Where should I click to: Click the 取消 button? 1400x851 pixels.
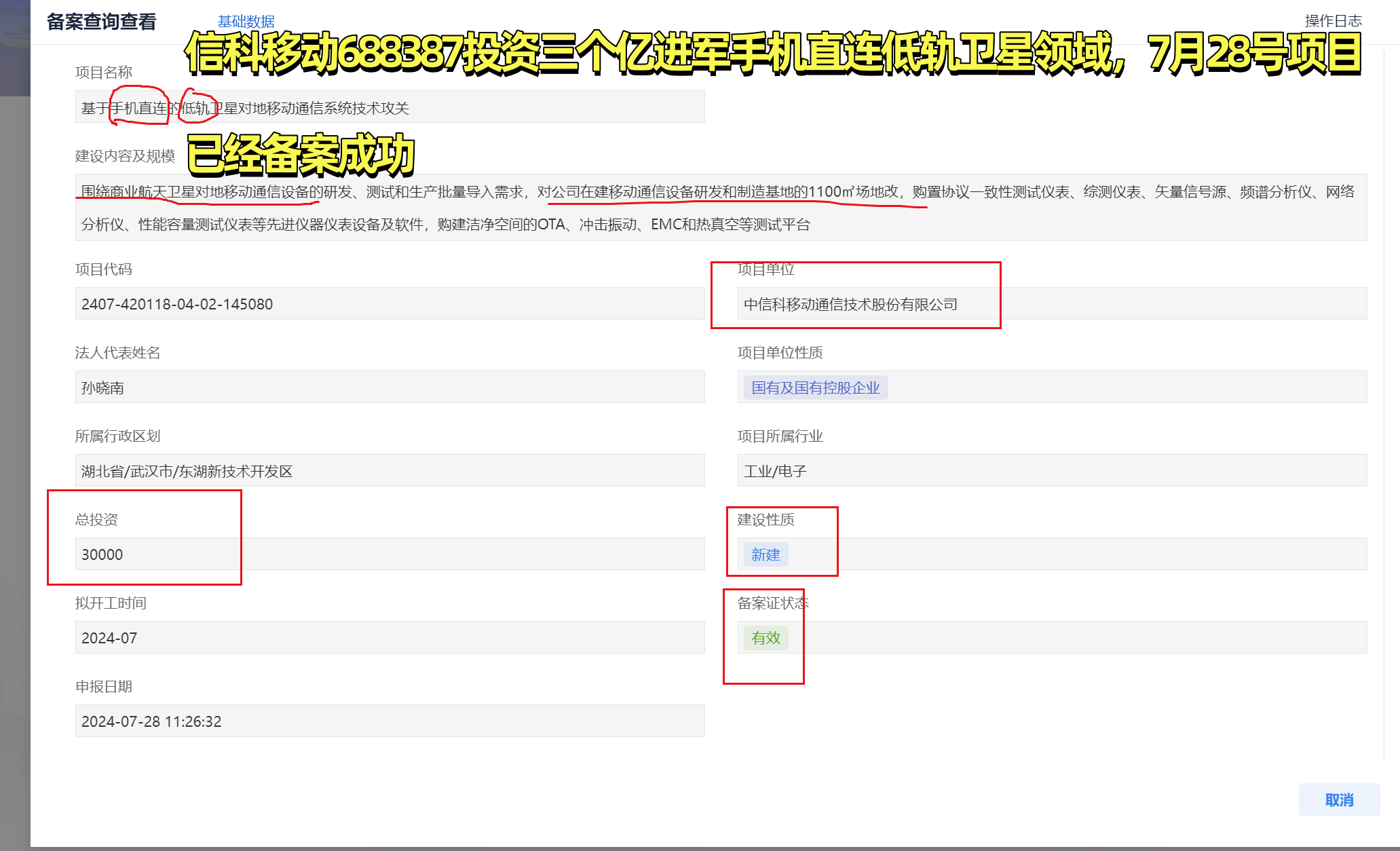(1339, 799)
